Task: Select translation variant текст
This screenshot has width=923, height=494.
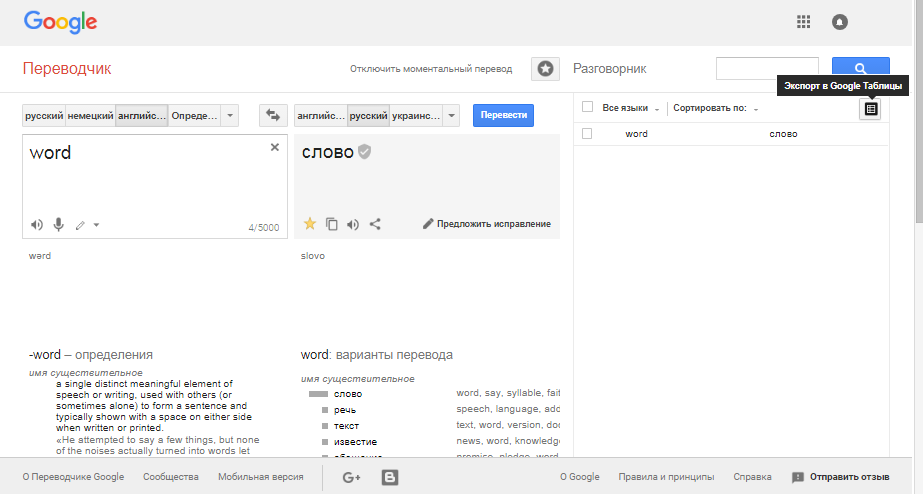Action: click(346, 426)
